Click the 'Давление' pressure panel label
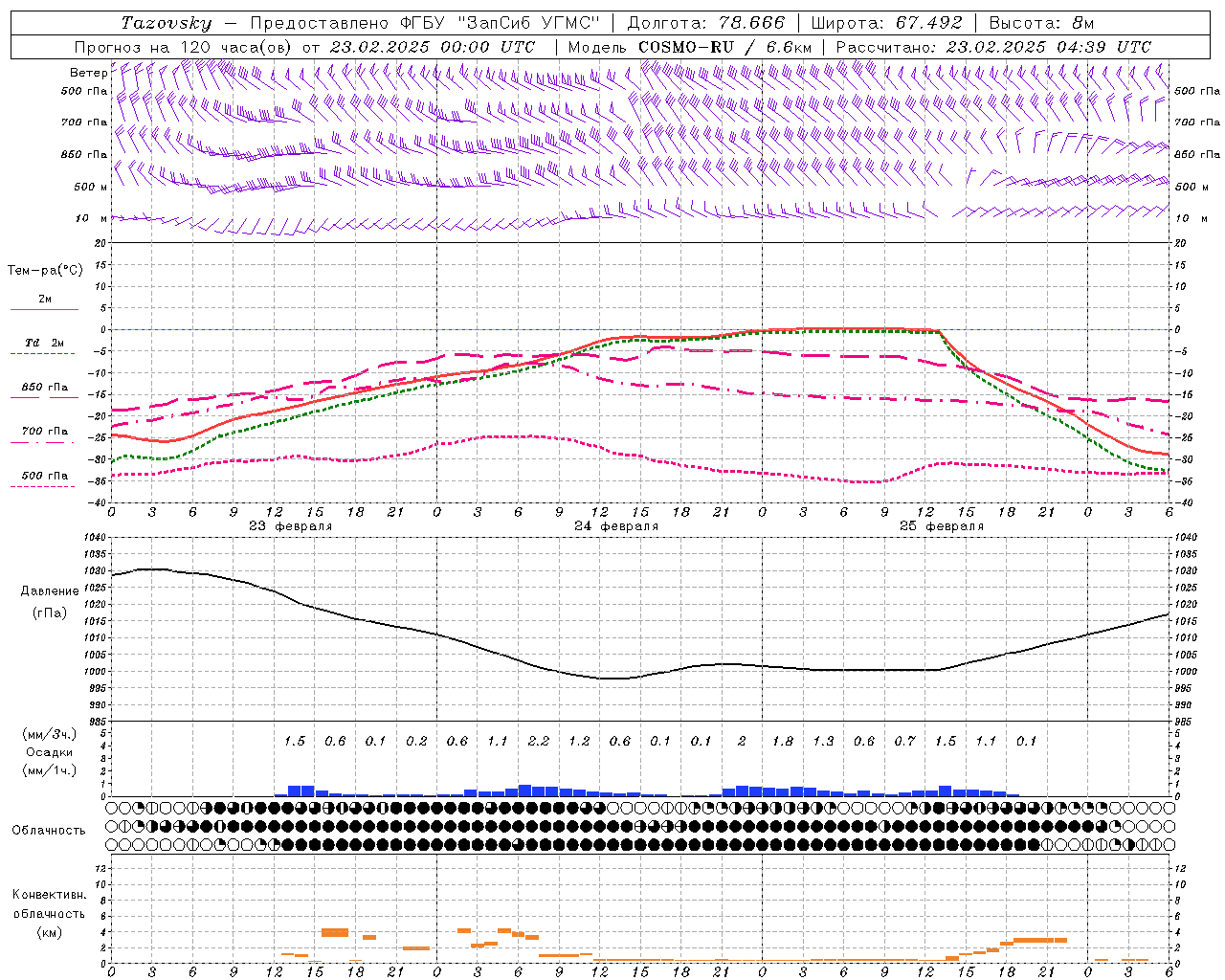 [x=50, y=591]
